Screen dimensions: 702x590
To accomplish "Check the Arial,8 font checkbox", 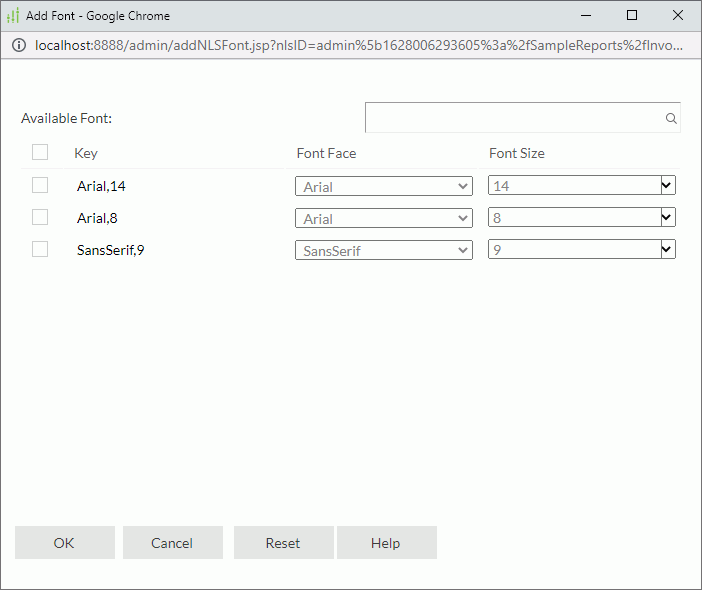I will 40,217.
